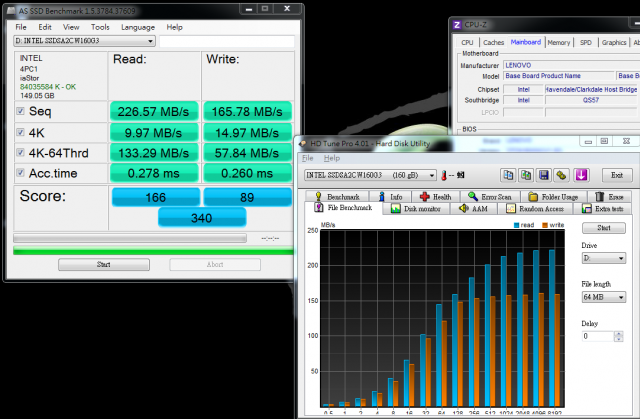Click the Folder Usage folder icon

(533, 197)
